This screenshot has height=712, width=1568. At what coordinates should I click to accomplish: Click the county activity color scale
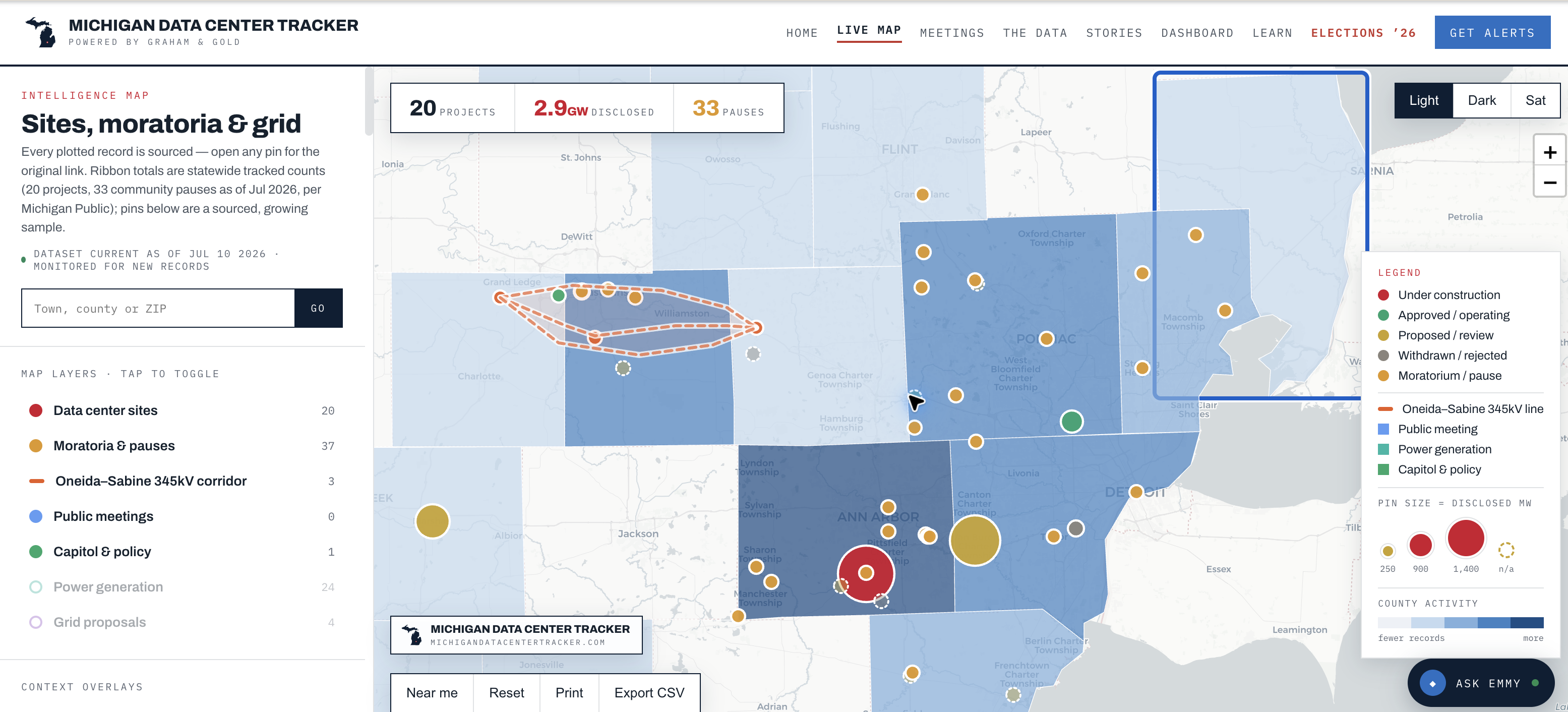tap(1460, 623)
